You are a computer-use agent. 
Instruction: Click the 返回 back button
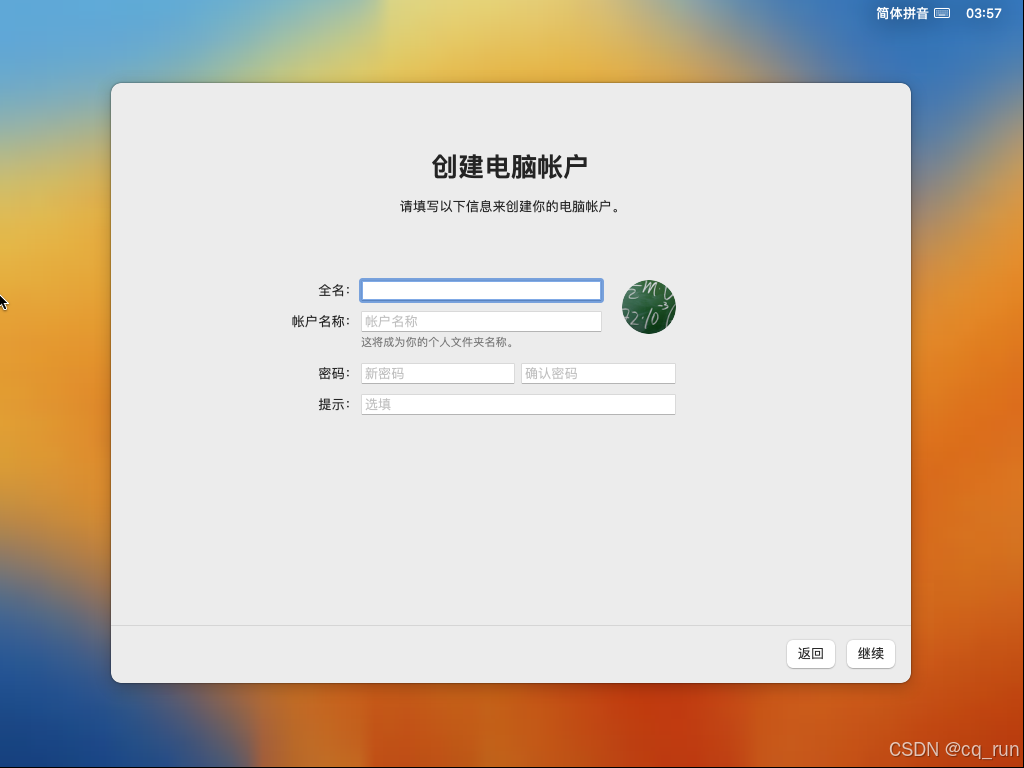tap(810, 654)
